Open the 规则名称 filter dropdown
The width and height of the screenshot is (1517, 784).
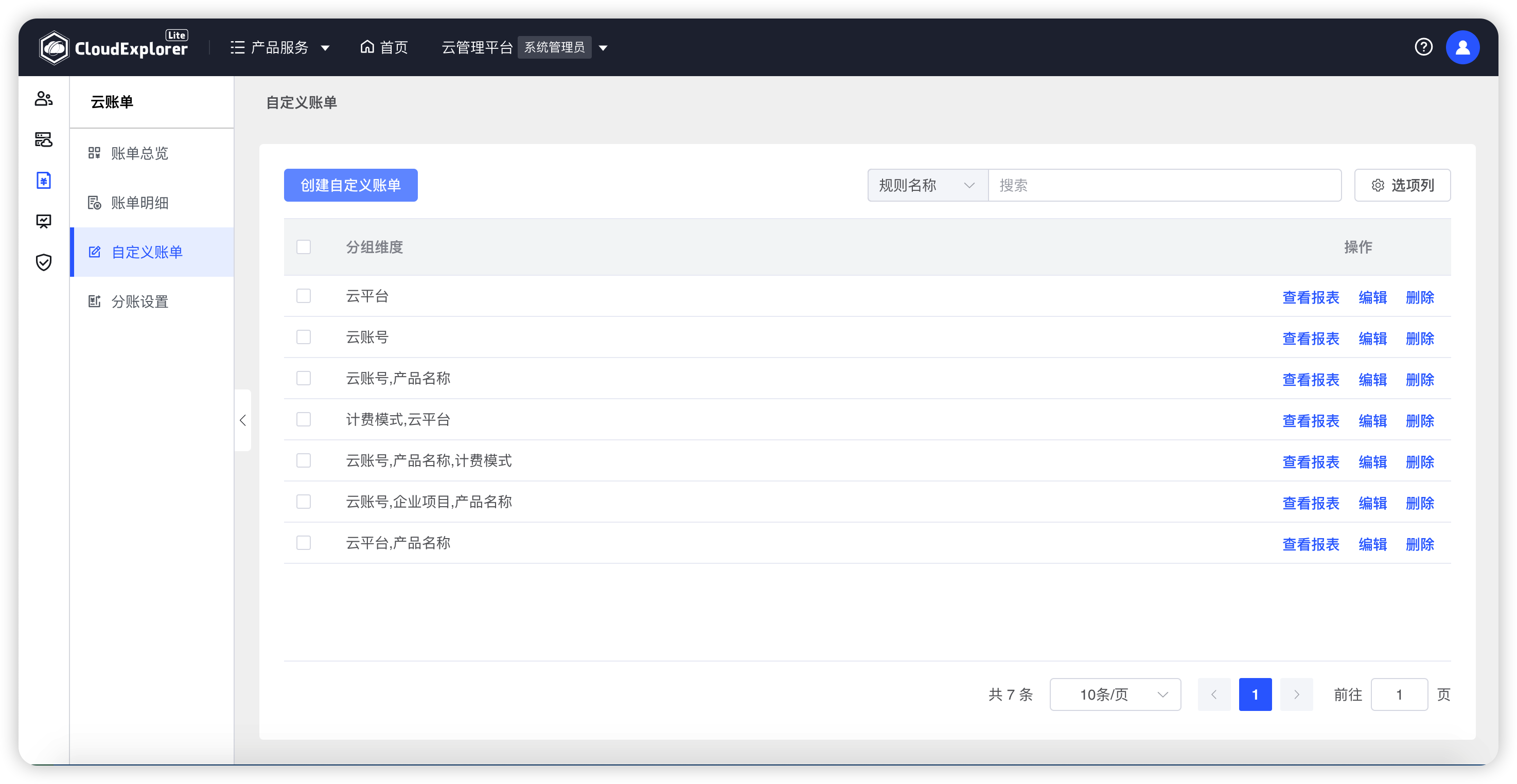tap(926, 185)
